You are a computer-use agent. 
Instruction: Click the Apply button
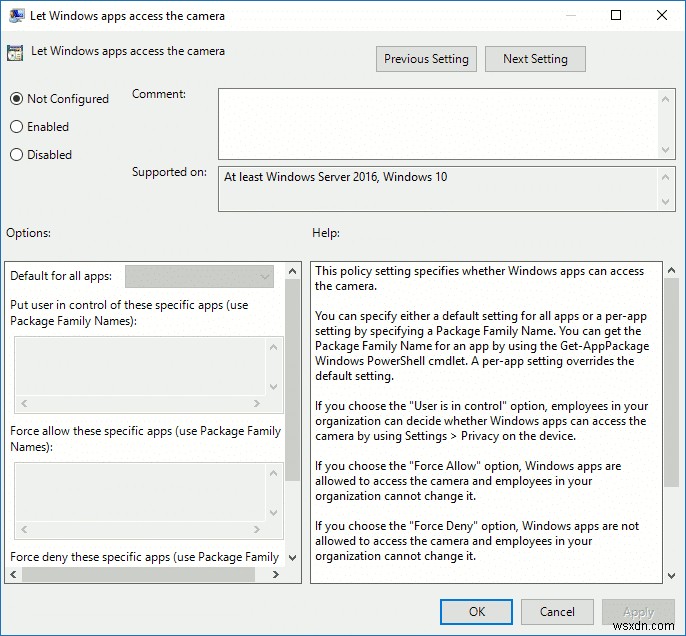tap(638, 612)
